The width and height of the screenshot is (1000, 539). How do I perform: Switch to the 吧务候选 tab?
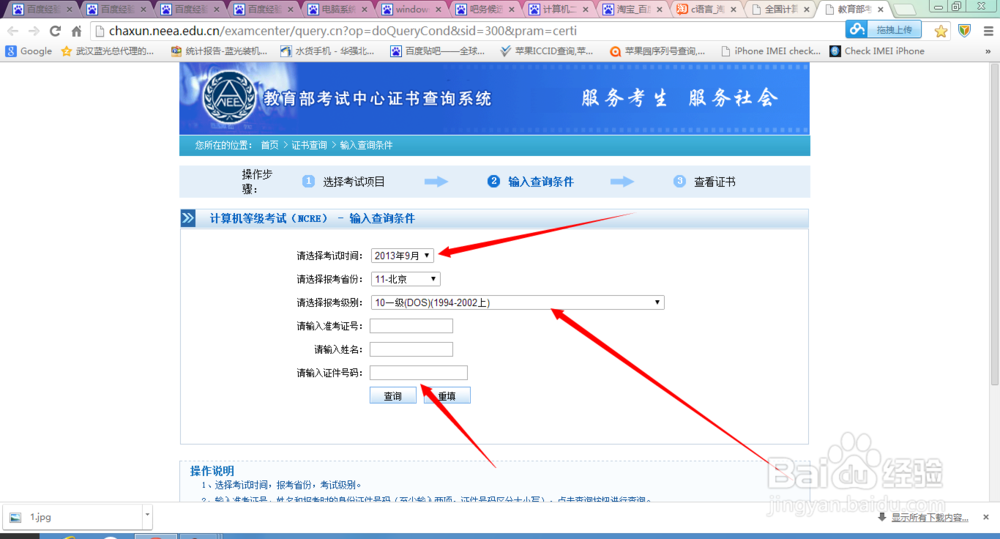(487, 9)
